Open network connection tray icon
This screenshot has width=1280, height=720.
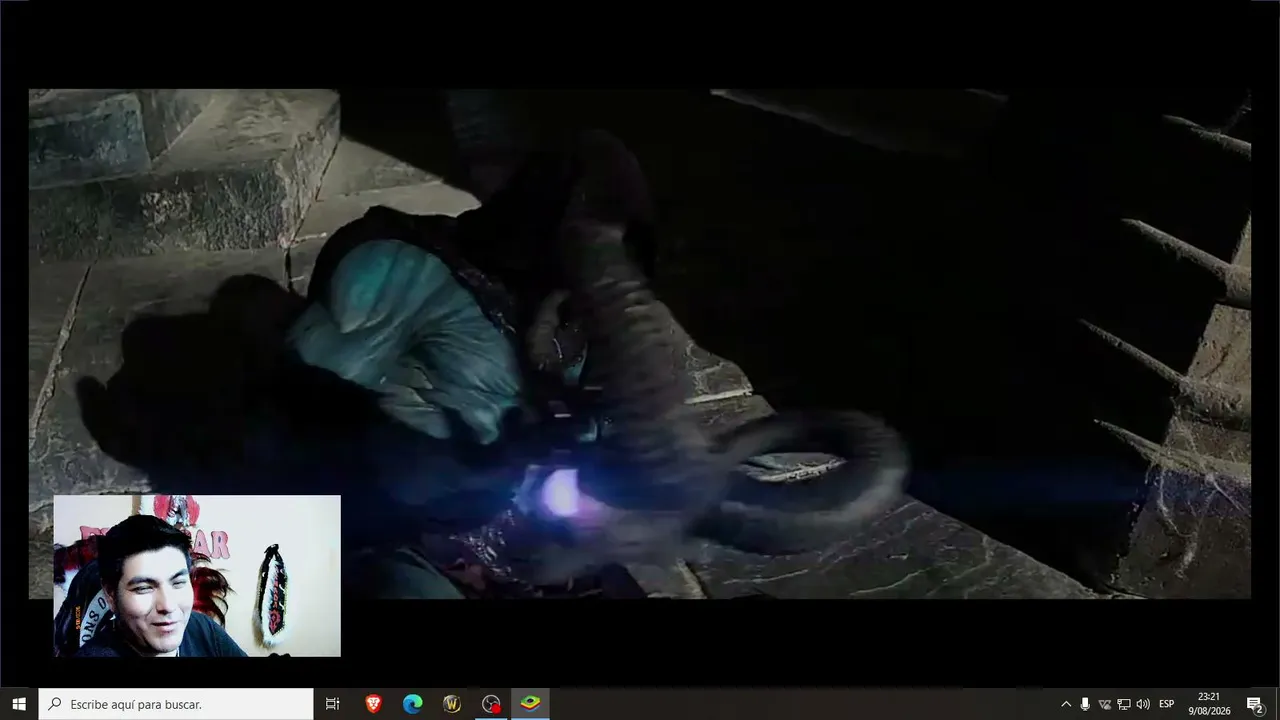tap(1123, 704)
